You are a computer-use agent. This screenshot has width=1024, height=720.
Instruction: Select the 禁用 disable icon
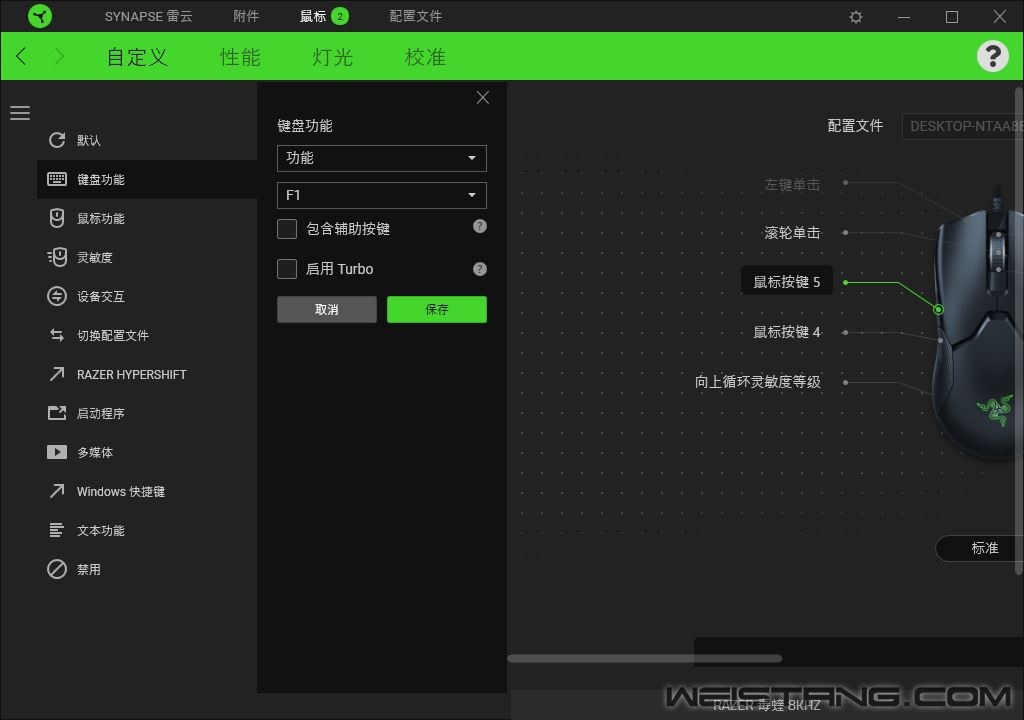[57, 569]
